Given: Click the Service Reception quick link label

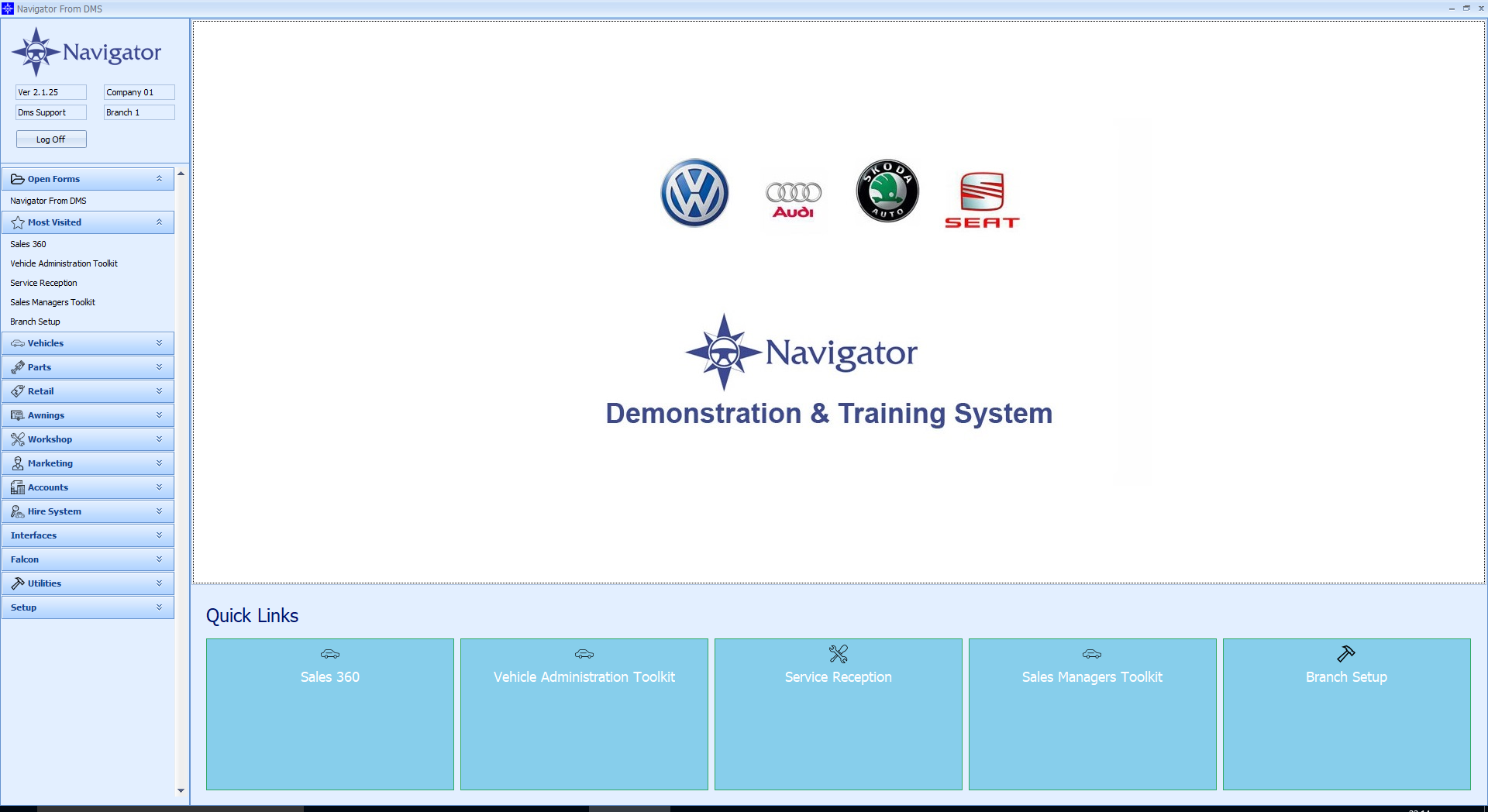Looking at the screenshot, I should (x=839, y=677).
